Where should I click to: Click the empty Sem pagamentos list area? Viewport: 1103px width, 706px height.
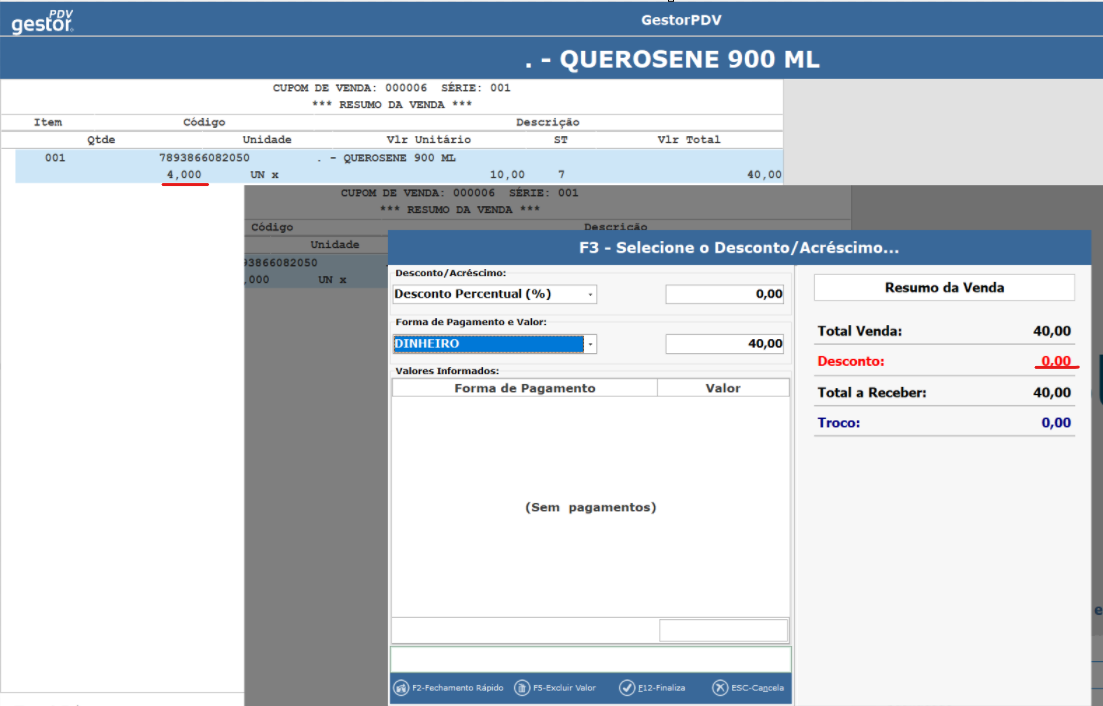[590, 507]
